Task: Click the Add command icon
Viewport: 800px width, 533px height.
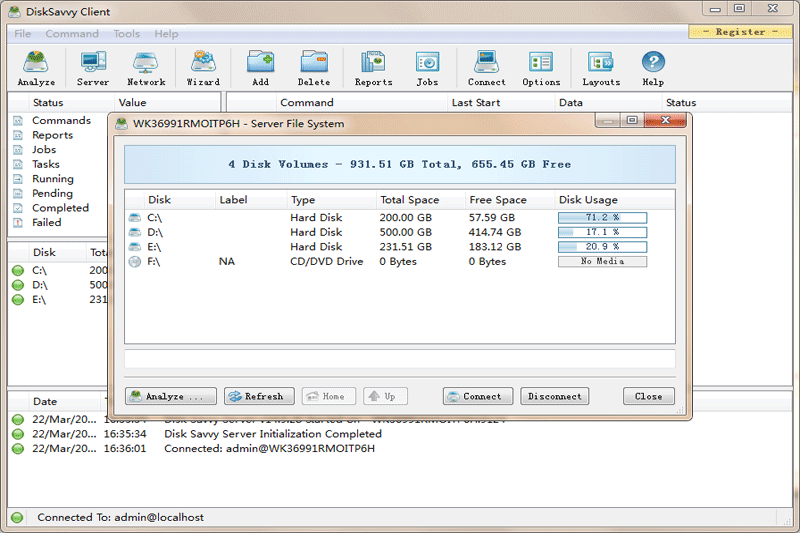Action: pos(260,68)
